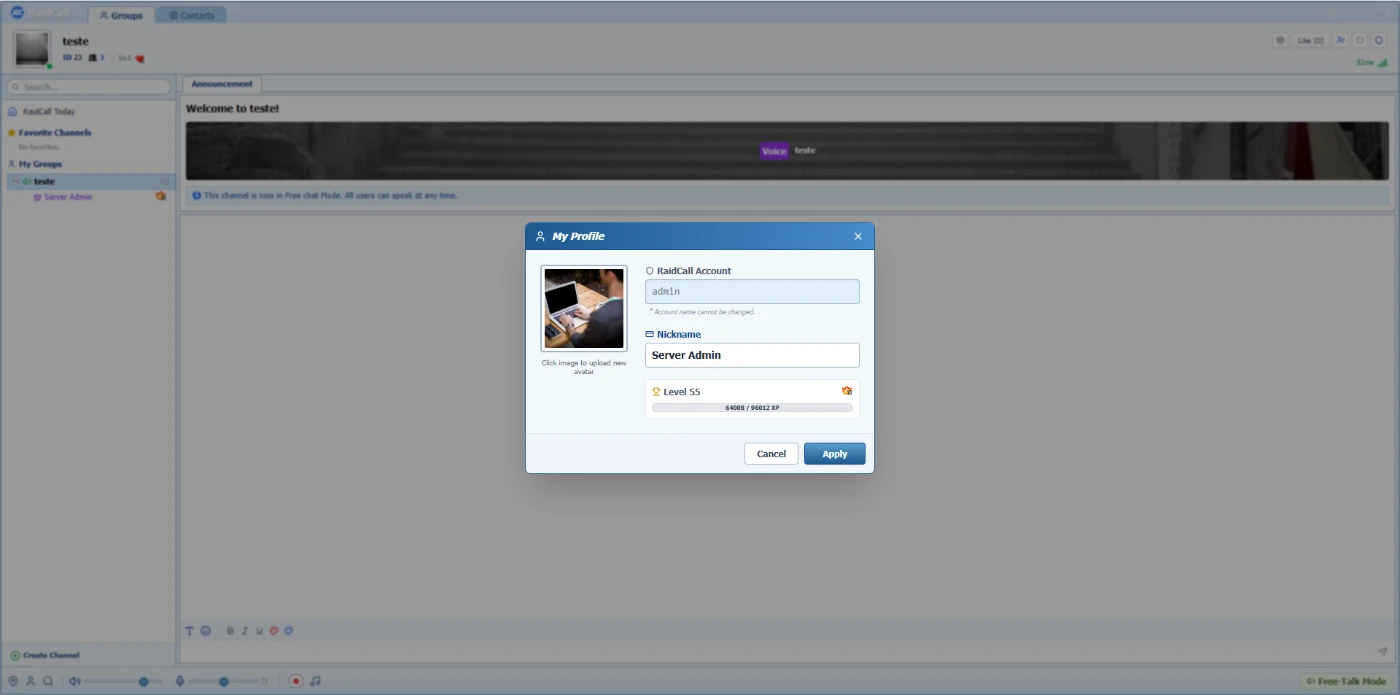Click the speaker volume slider handle

[144, 681]
